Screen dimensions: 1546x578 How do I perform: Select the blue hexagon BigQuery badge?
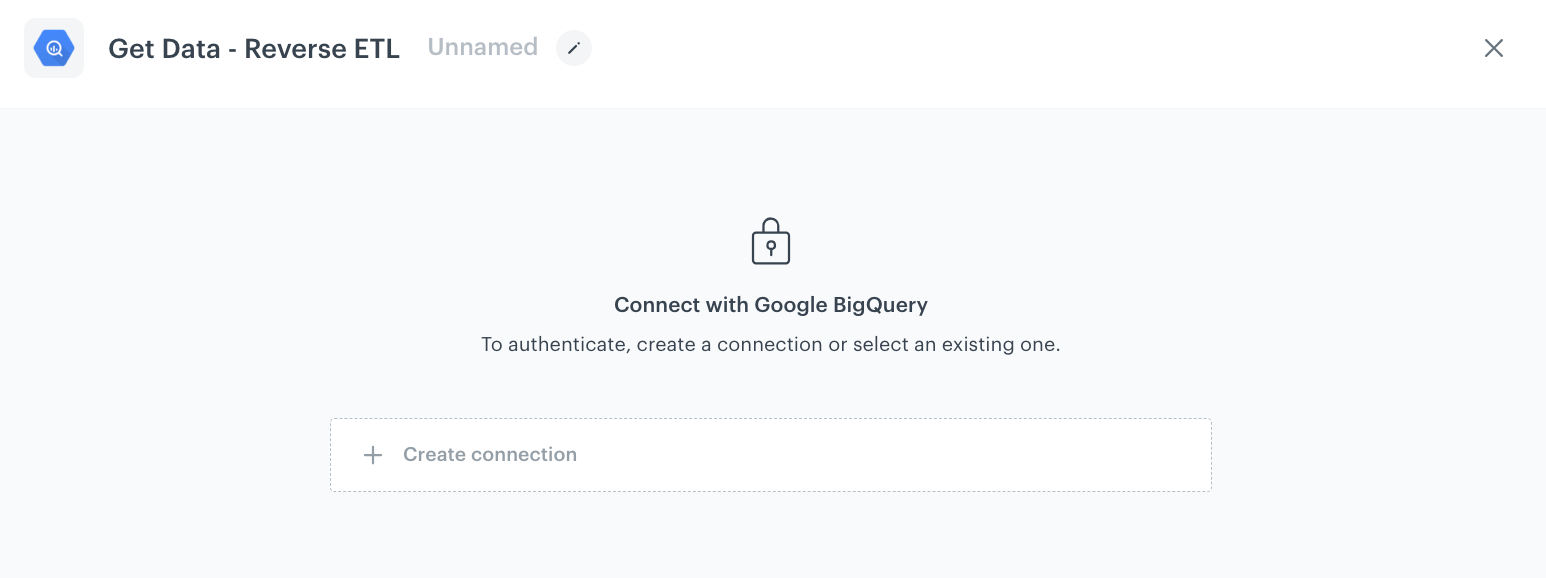point(54,47)
